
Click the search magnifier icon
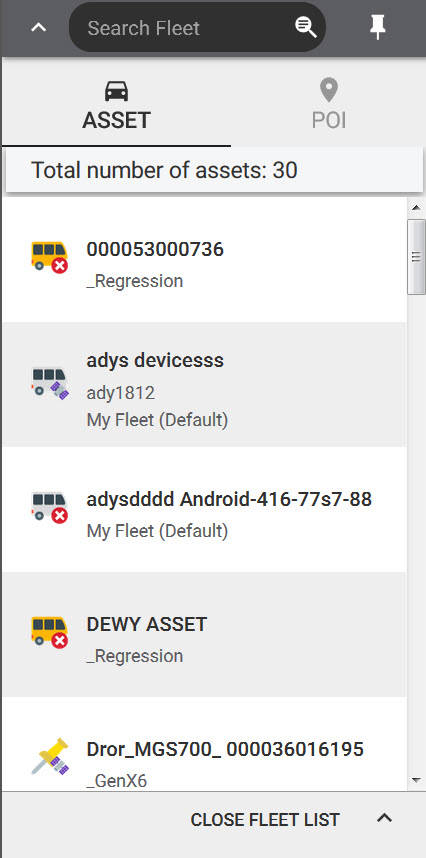pyautogui.click(x=306, y=27)
